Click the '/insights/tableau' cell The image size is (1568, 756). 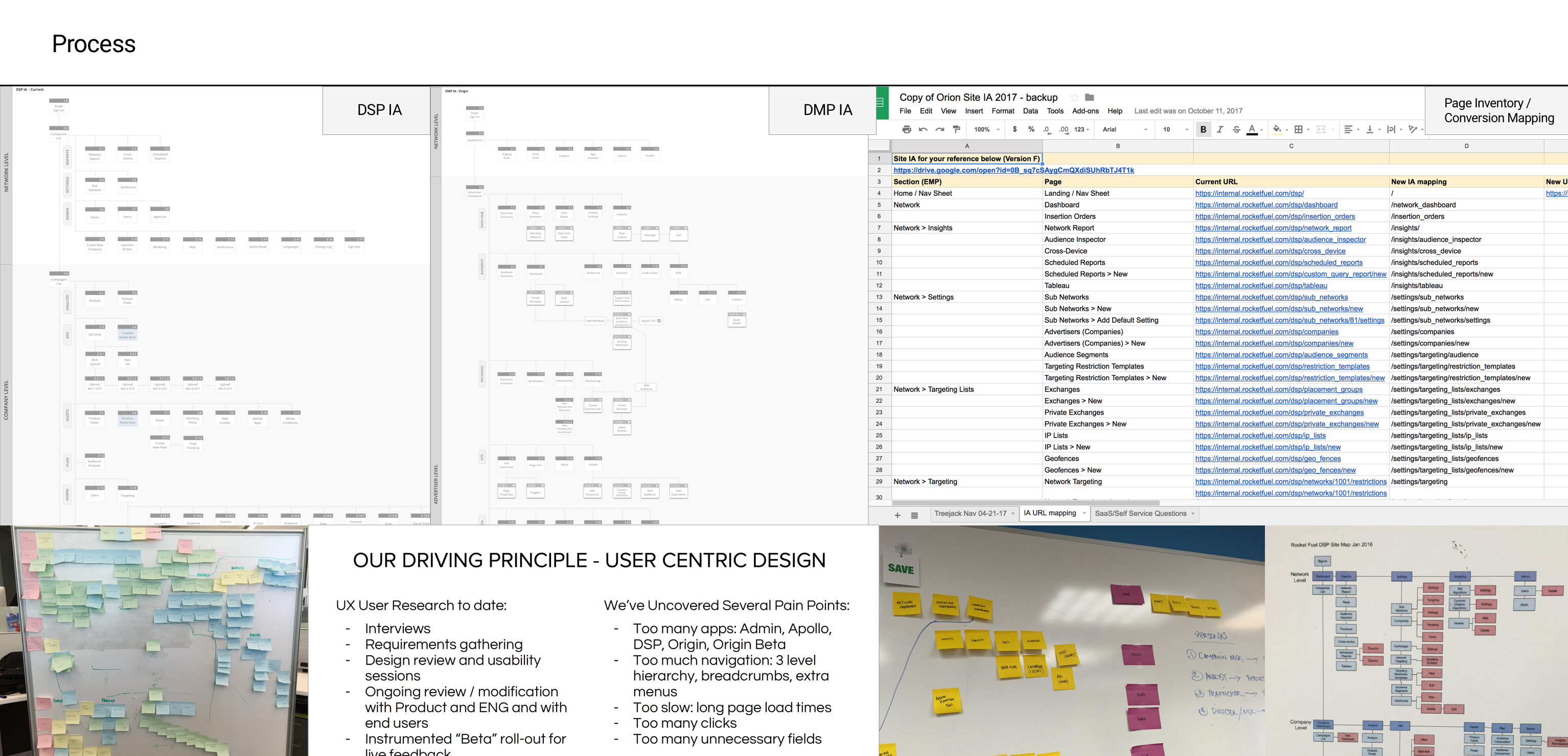click(1466, 286)
